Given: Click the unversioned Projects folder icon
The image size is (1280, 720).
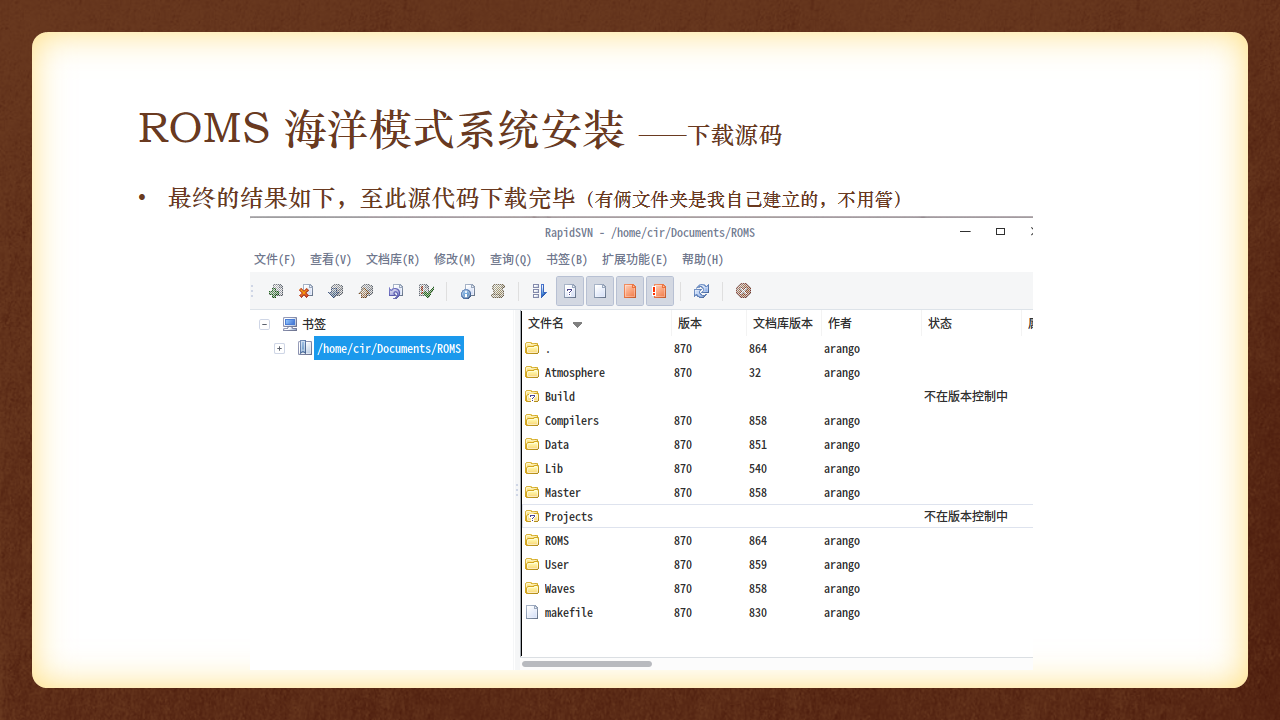Looking at the screenshot, I should coord(532,516).
